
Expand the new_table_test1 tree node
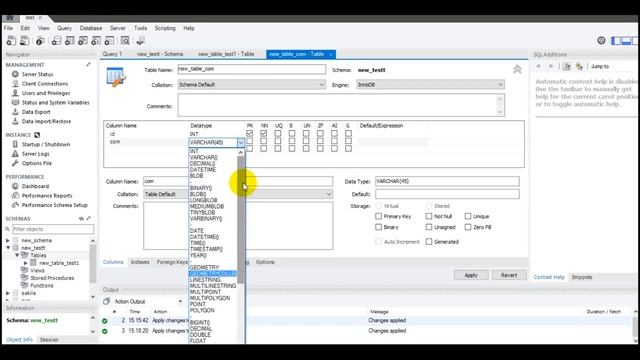(x=25, y=263)
